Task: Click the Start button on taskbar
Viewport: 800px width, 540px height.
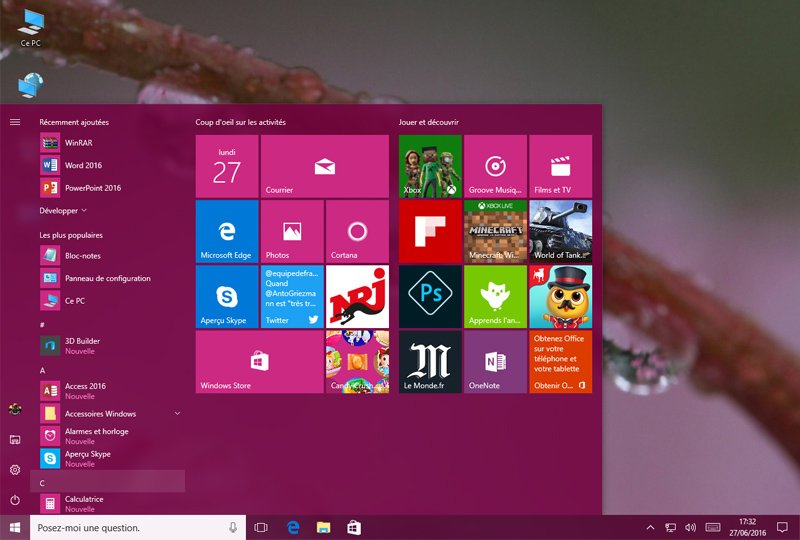Action: click(15, 527)
